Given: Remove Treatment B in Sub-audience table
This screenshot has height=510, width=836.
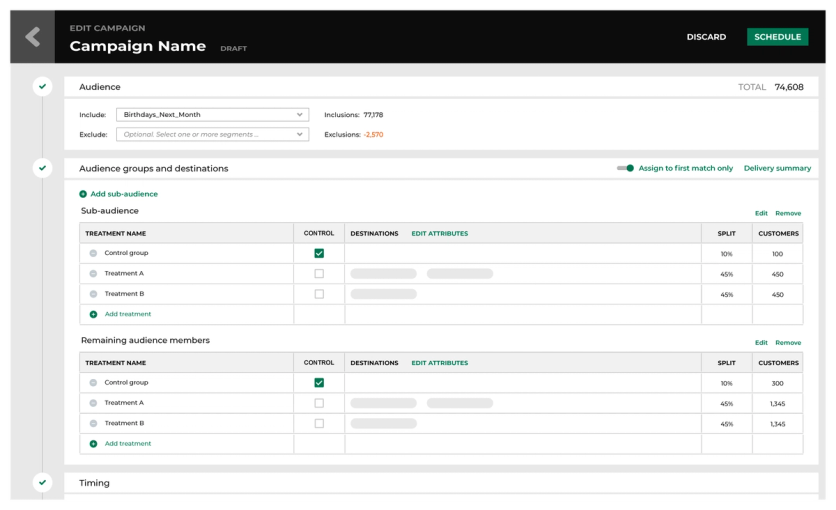Looking at the screenshot, I should point(93,294).
